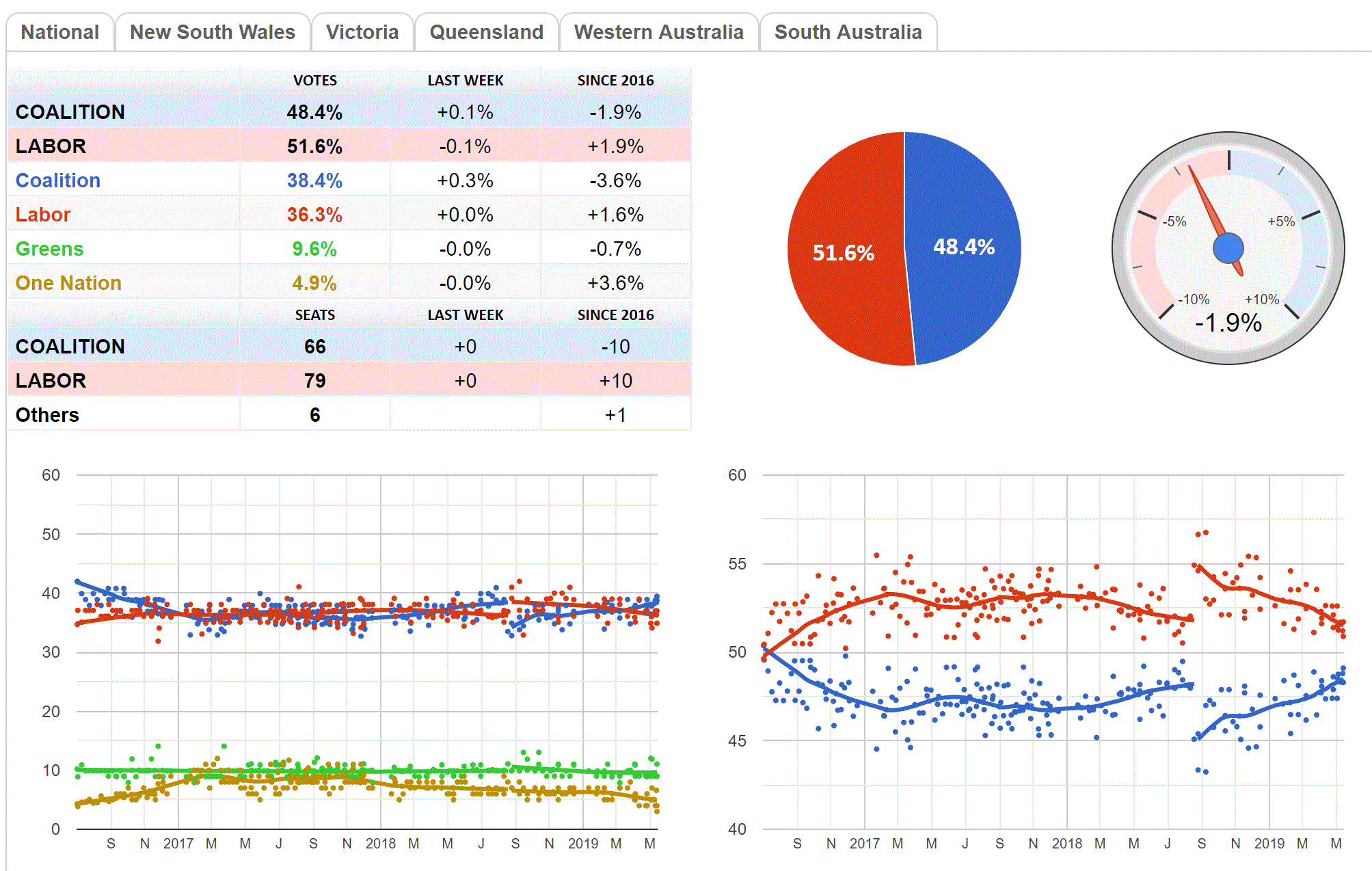
Task: Click the LABOR 51.6% votes cell
Action: (x=314, y=146)
